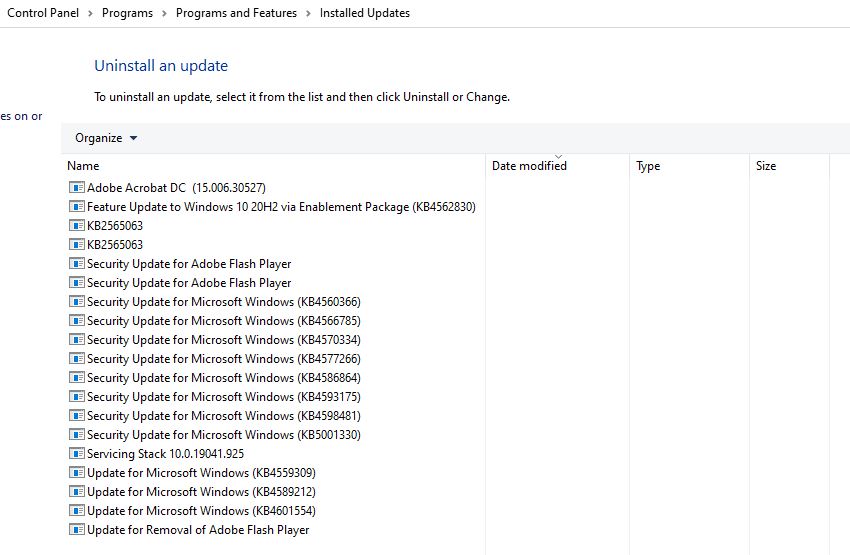Expand the chevron after Programs breadcrumb
850x555 pixels.
164,13
